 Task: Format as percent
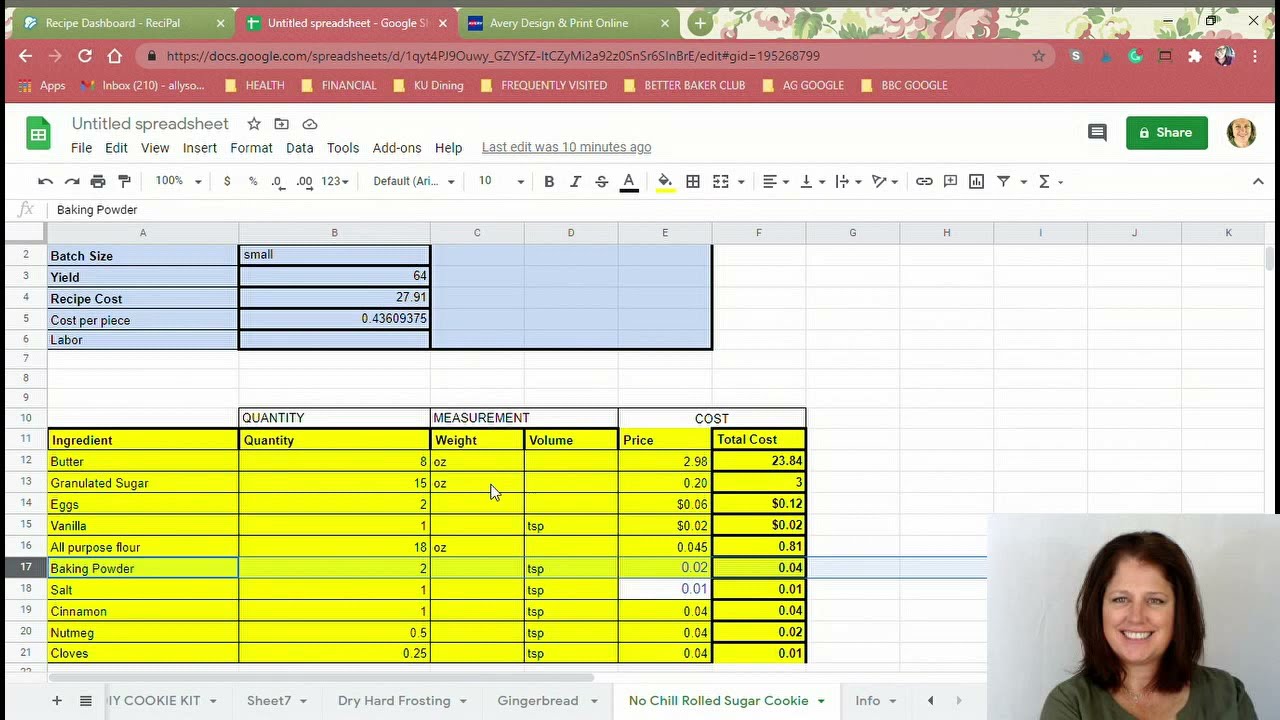tap(253, 181)
